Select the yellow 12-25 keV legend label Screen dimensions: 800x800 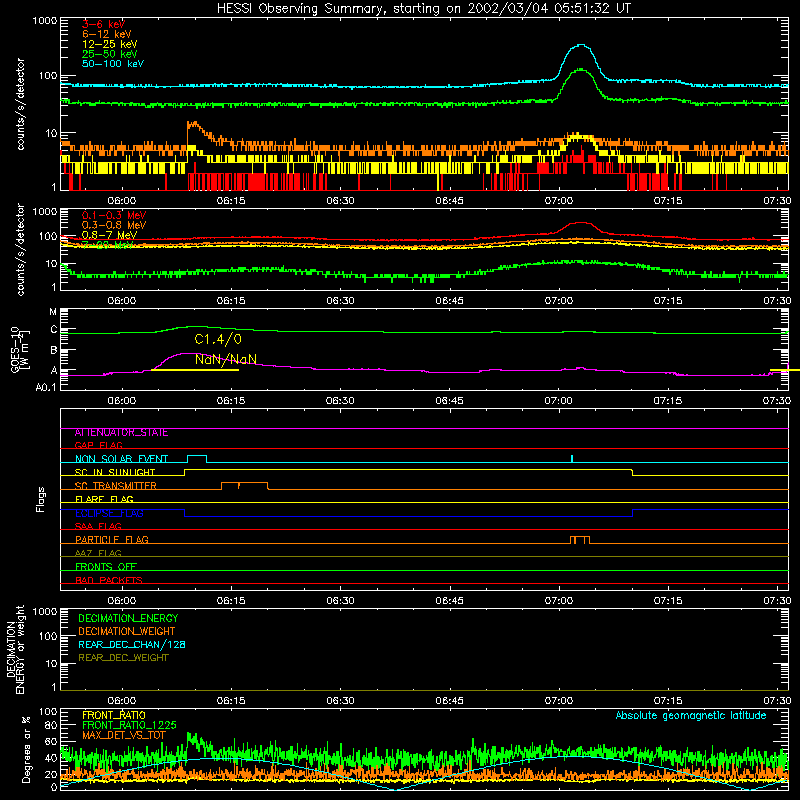(x=109, y=44)
